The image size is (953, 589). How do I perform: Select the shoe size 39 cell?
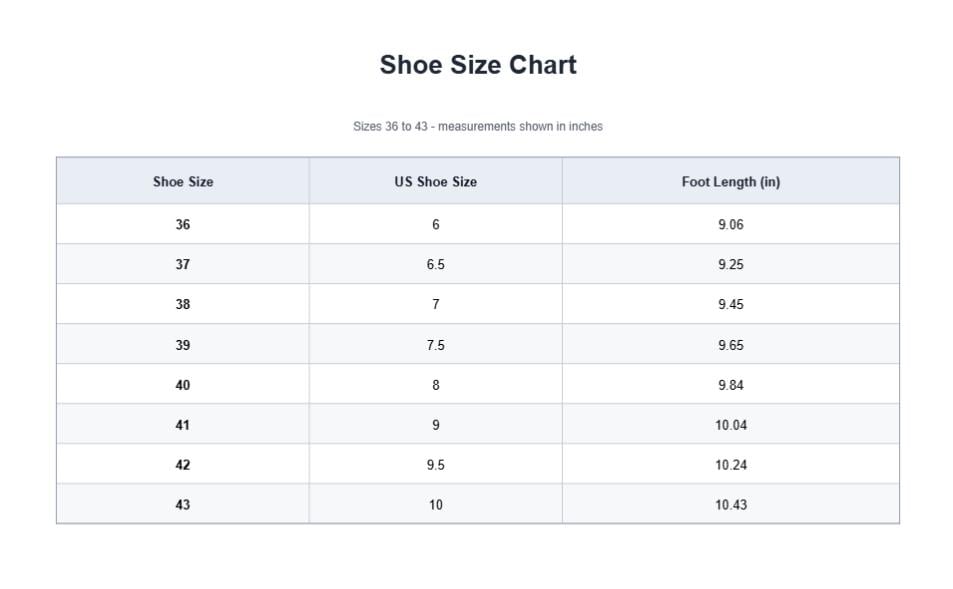[x=183, y=345]
